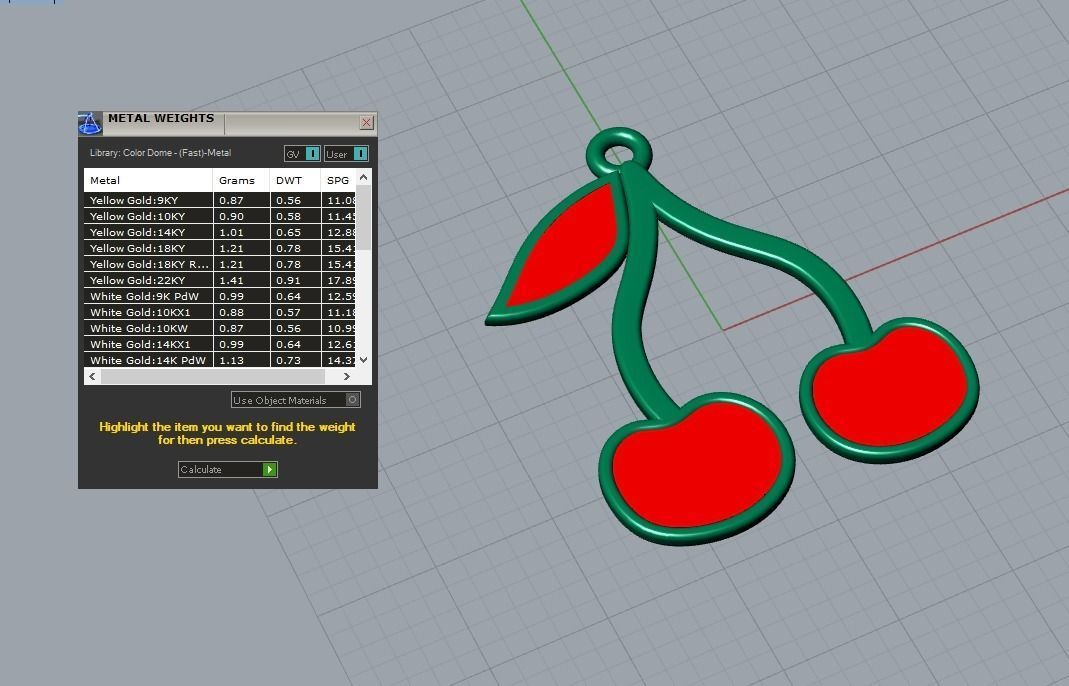Image resolution: width=1069 pixels, height=686 pixels.
Task: Click DWT value 0.65
Action: 288,232
